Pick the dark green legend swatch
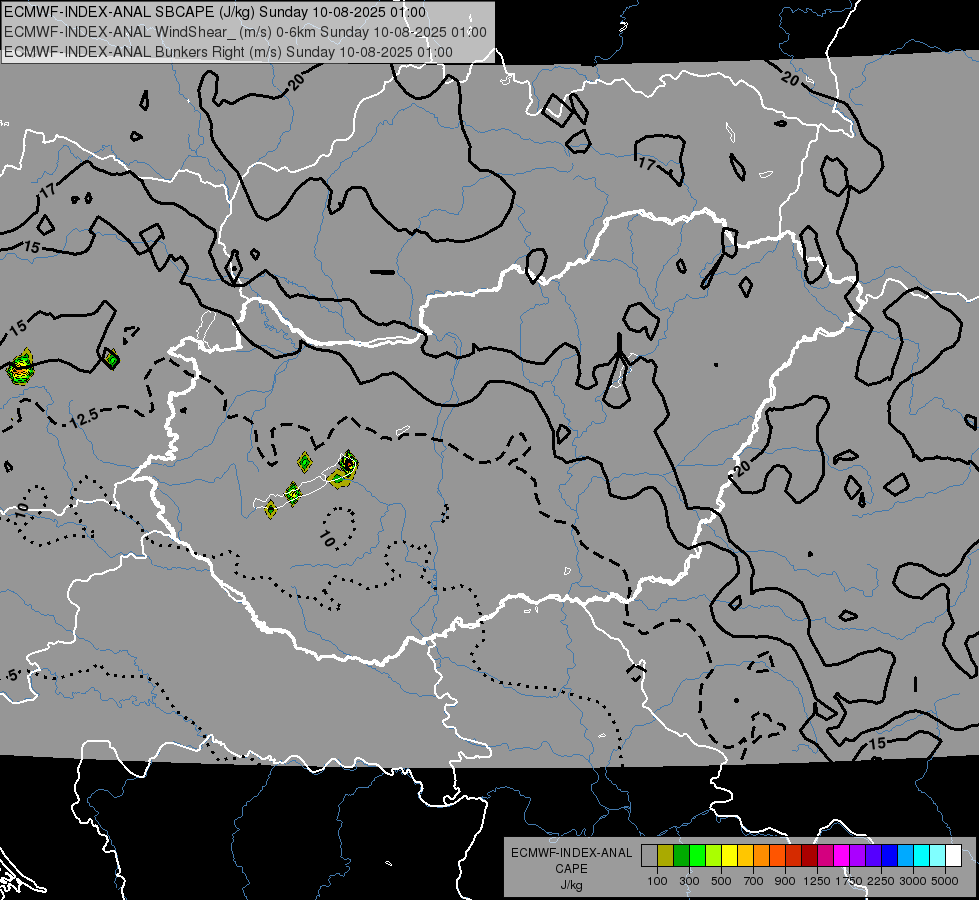This screenshot has height=900, width=979. click(681, 855)
